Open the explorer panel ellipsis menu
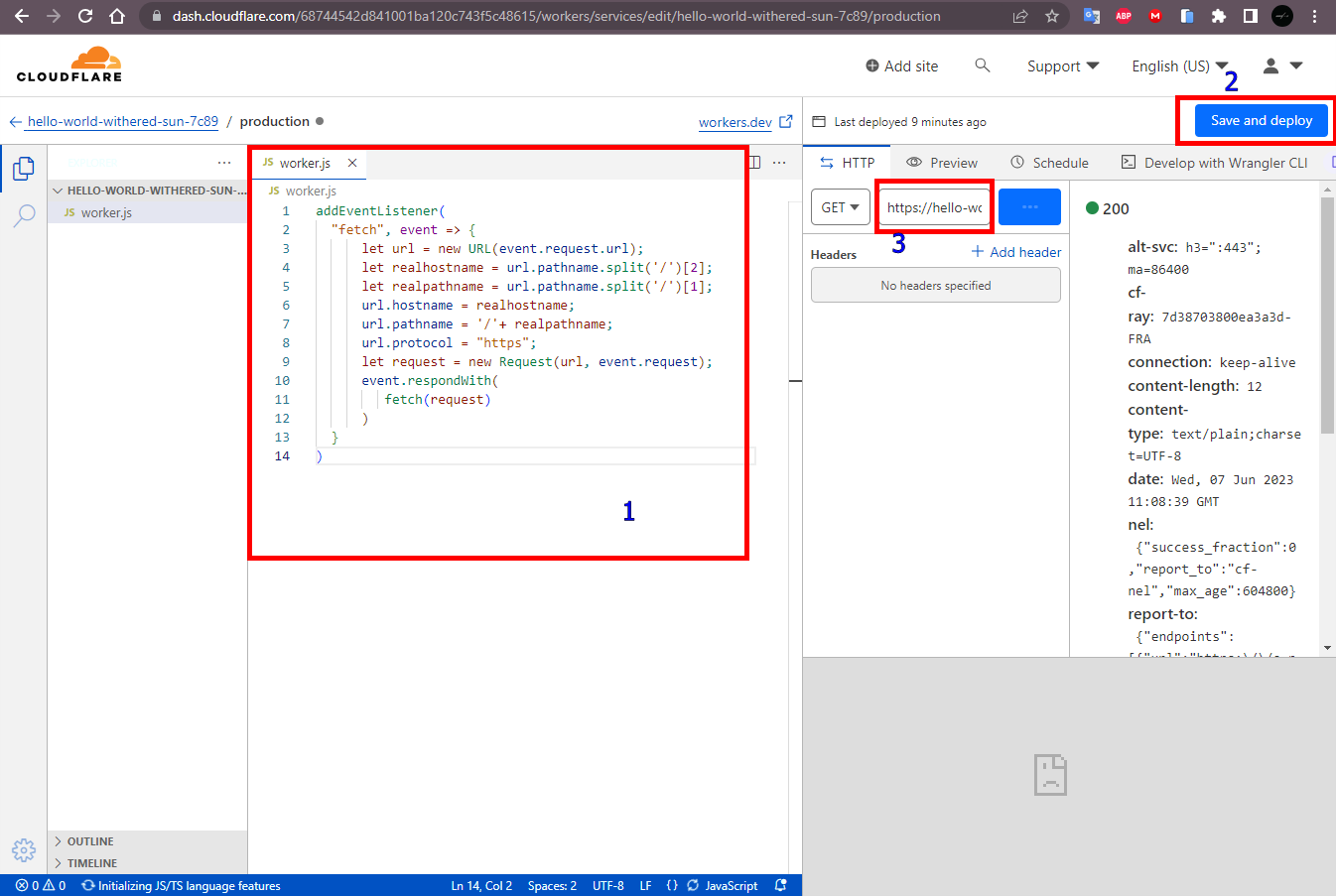The height and width of the screenshot is (896, 1336). tap(224, 163)
